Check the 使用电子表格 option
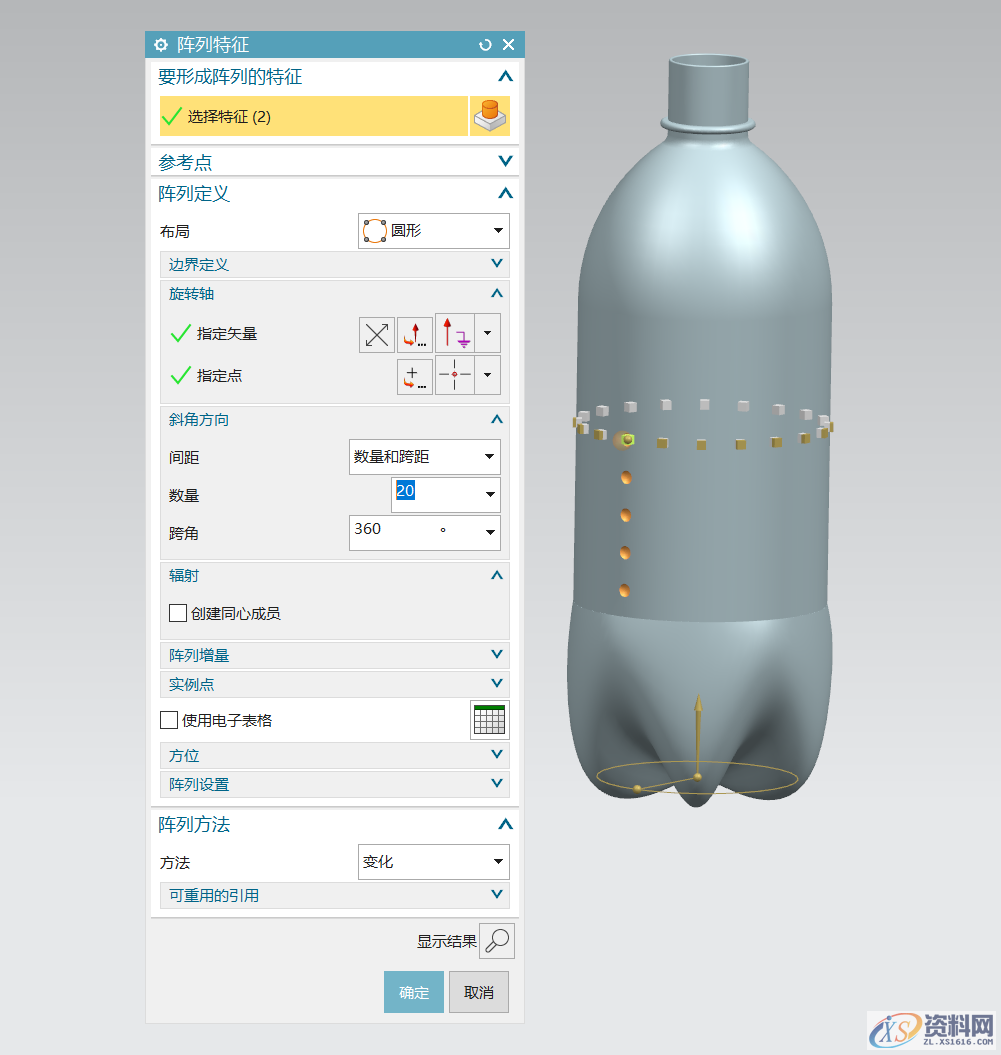The width and height of the screenshot is (1001, 1055). pos(169,719)
